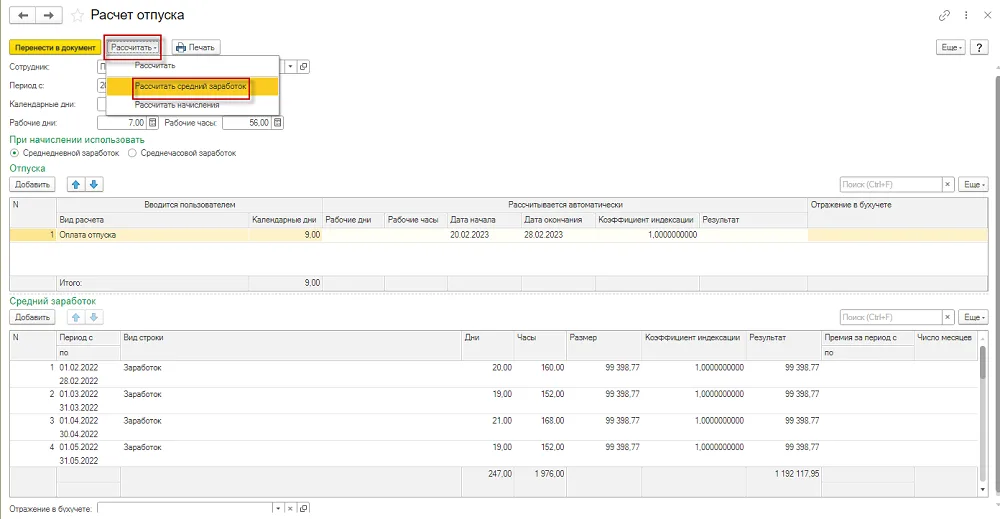Select the earnings row starting 01.05.2022
This screenshot has width=1000, height=519.
(494, 453)
